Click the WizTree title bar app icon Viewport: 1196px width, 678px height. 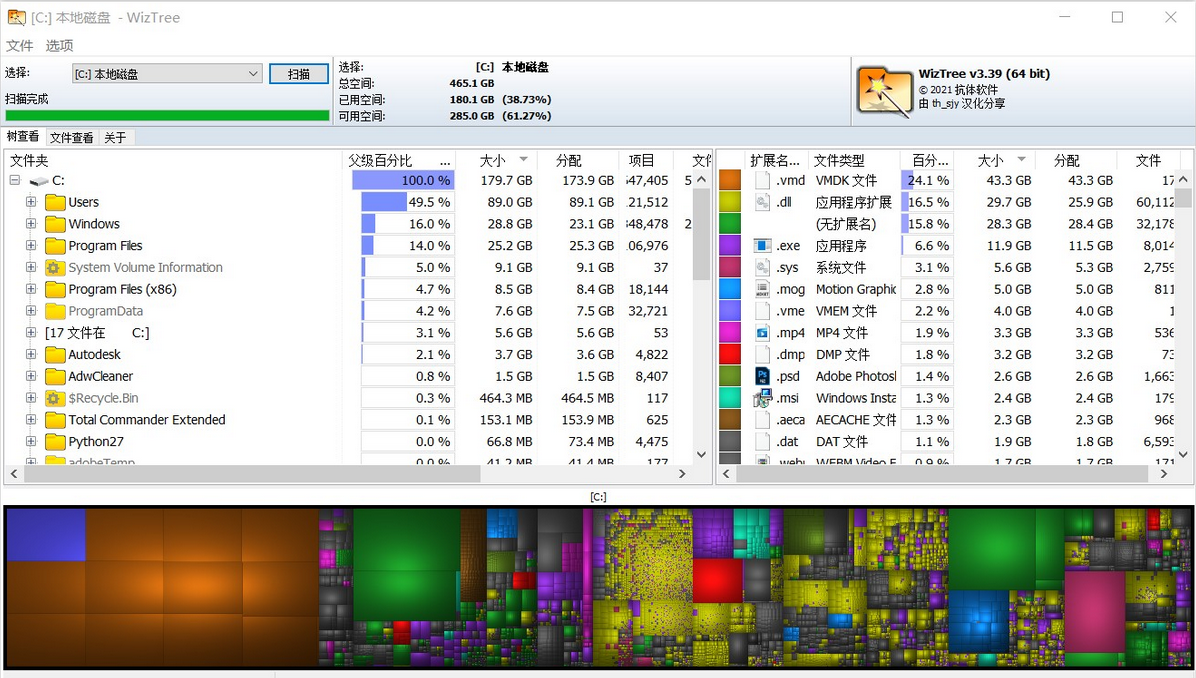[x=16, y=17]
